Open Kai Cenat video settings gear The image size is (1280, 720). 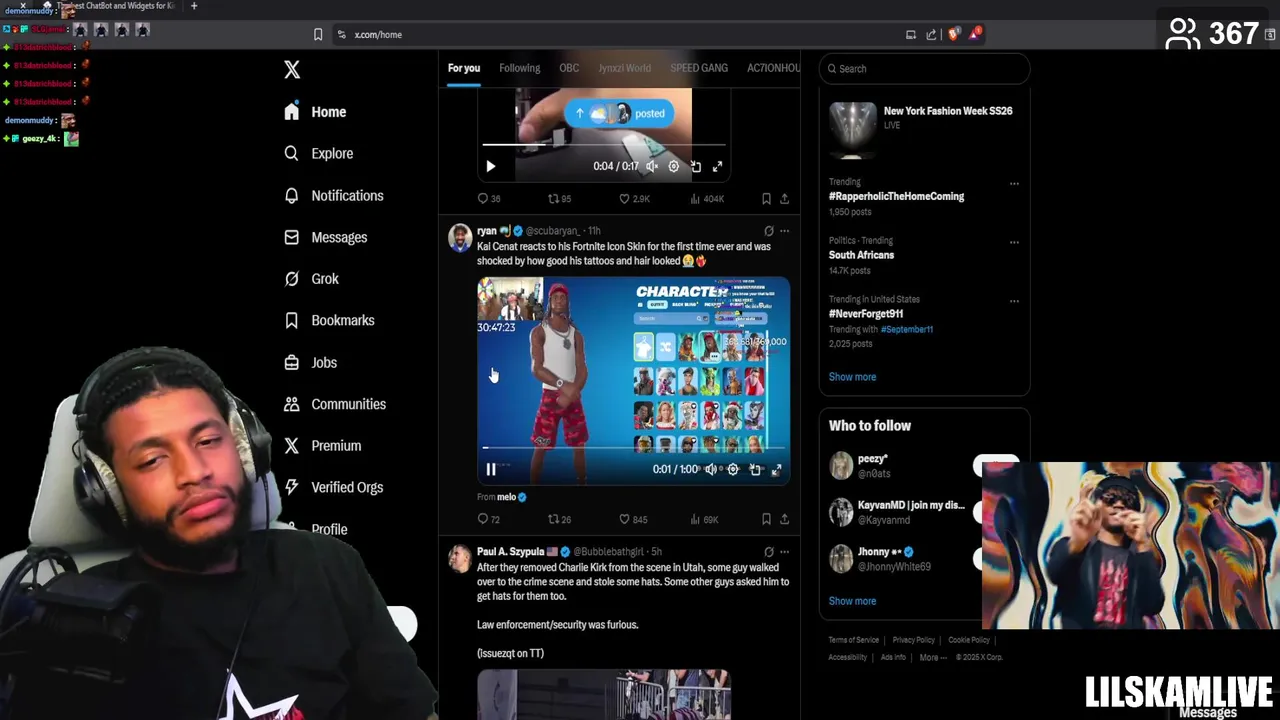click(x=733, y=469)
